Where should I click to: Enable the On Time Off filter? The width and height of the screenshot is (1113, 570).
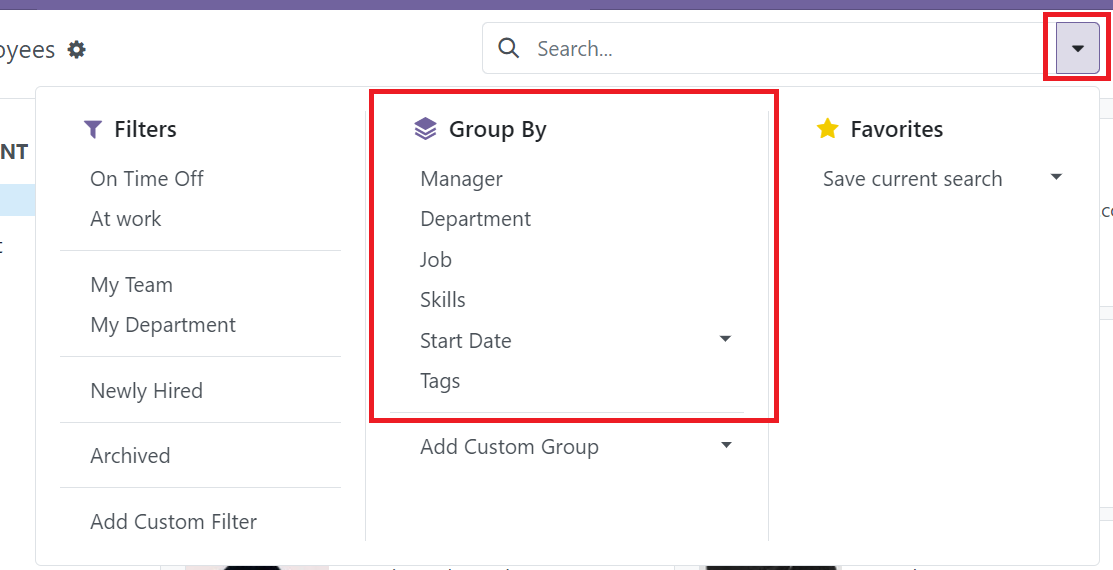click(147, 179)
